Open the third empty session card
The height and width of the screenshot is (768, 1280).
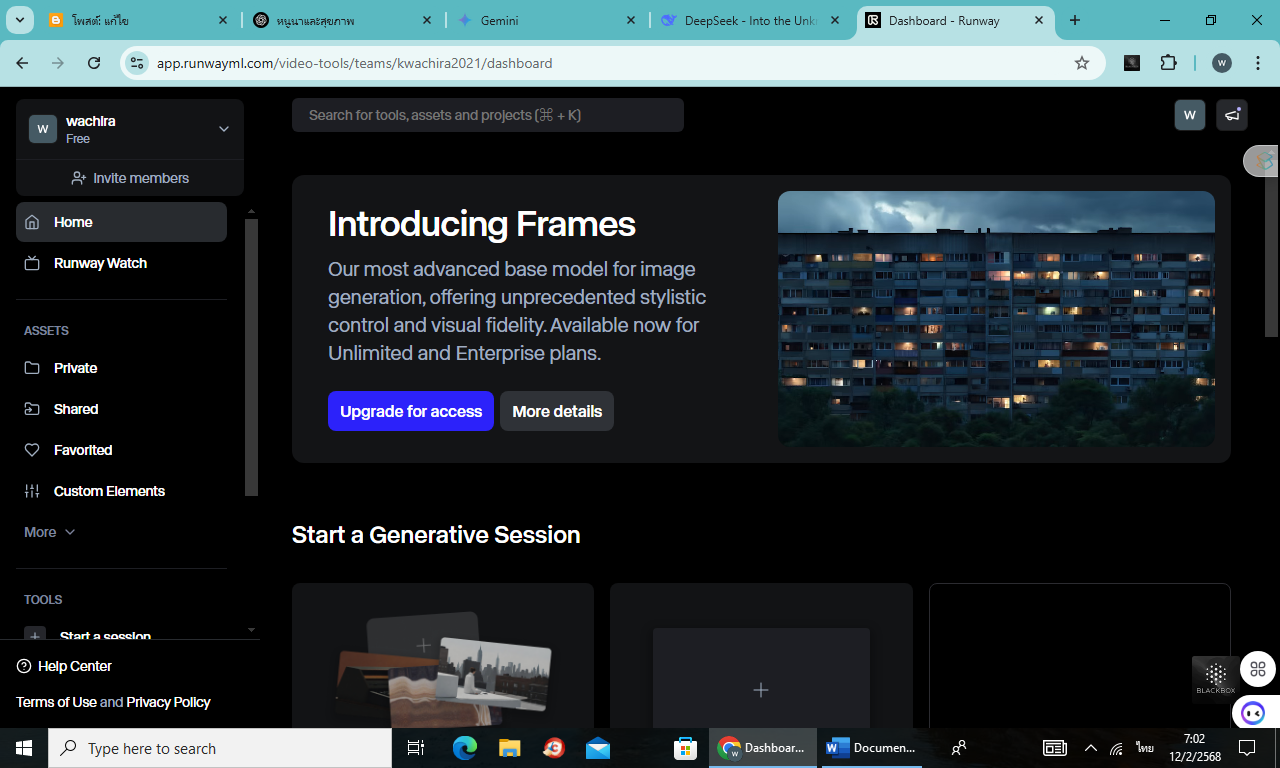point(1080,656)
